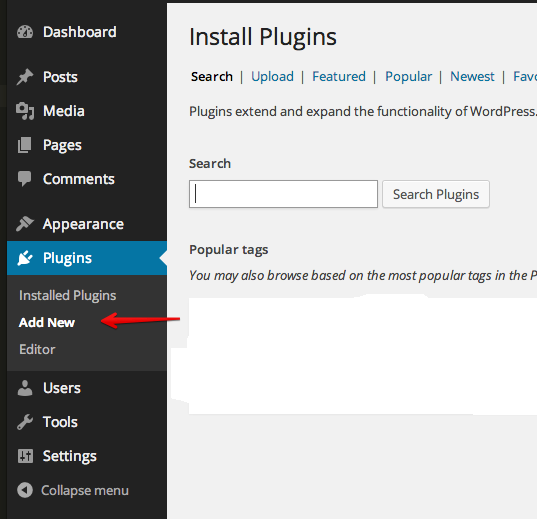Click the Plugins plug icon
The width and height of the screenshot is (537, 519).
coord(25,258)
